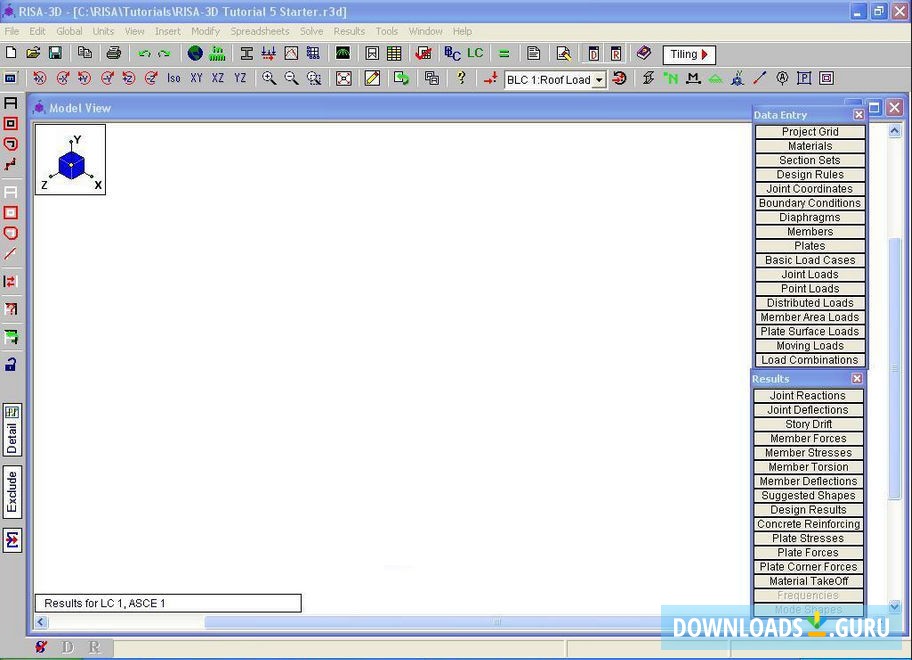Open the LC load combinations icon
912x660 pixels.
(475, 53)
